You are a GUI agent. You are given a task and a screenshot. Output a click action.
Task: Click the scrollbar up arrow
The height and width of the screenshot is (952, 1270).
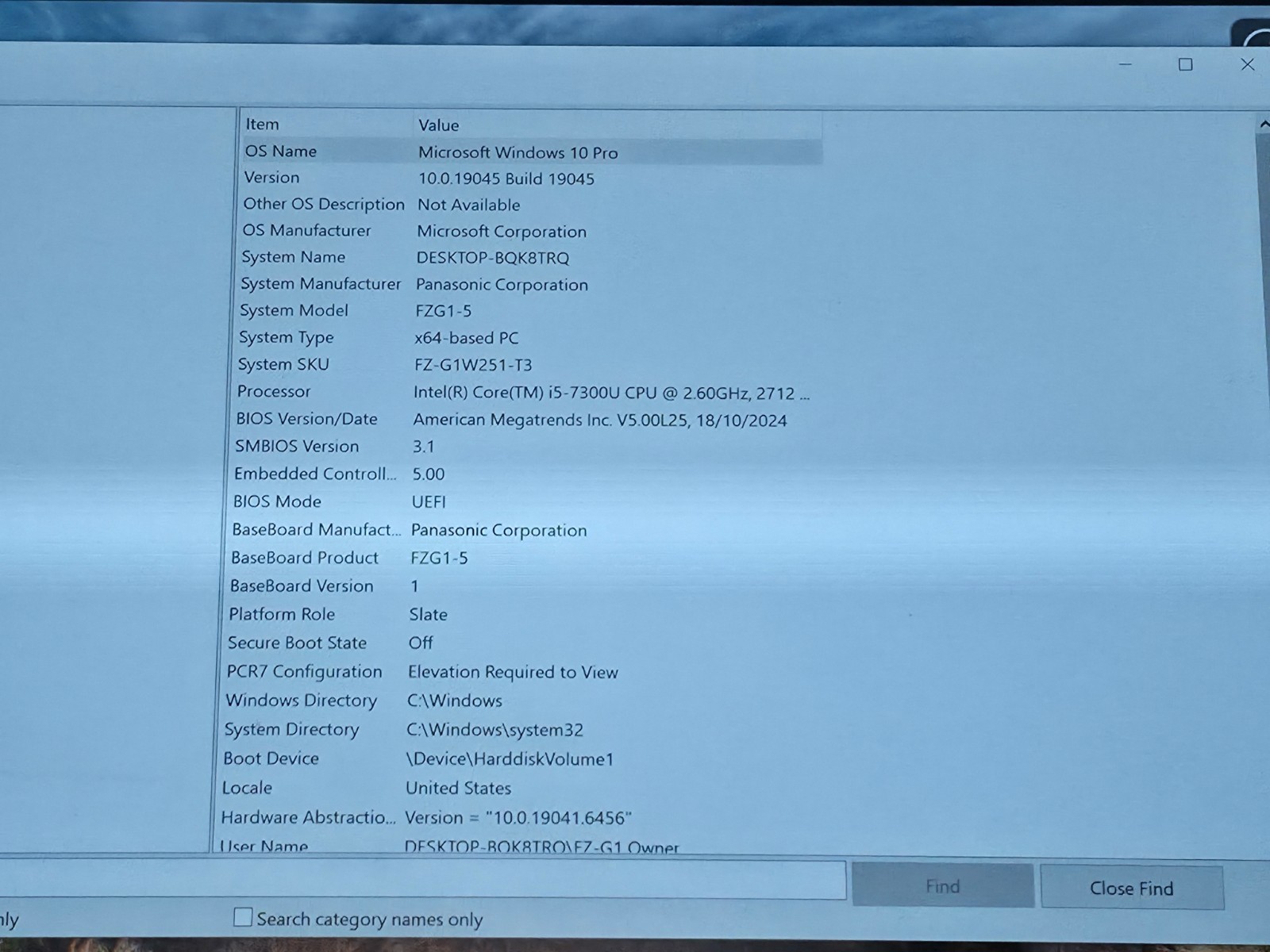coord(1264,125)
